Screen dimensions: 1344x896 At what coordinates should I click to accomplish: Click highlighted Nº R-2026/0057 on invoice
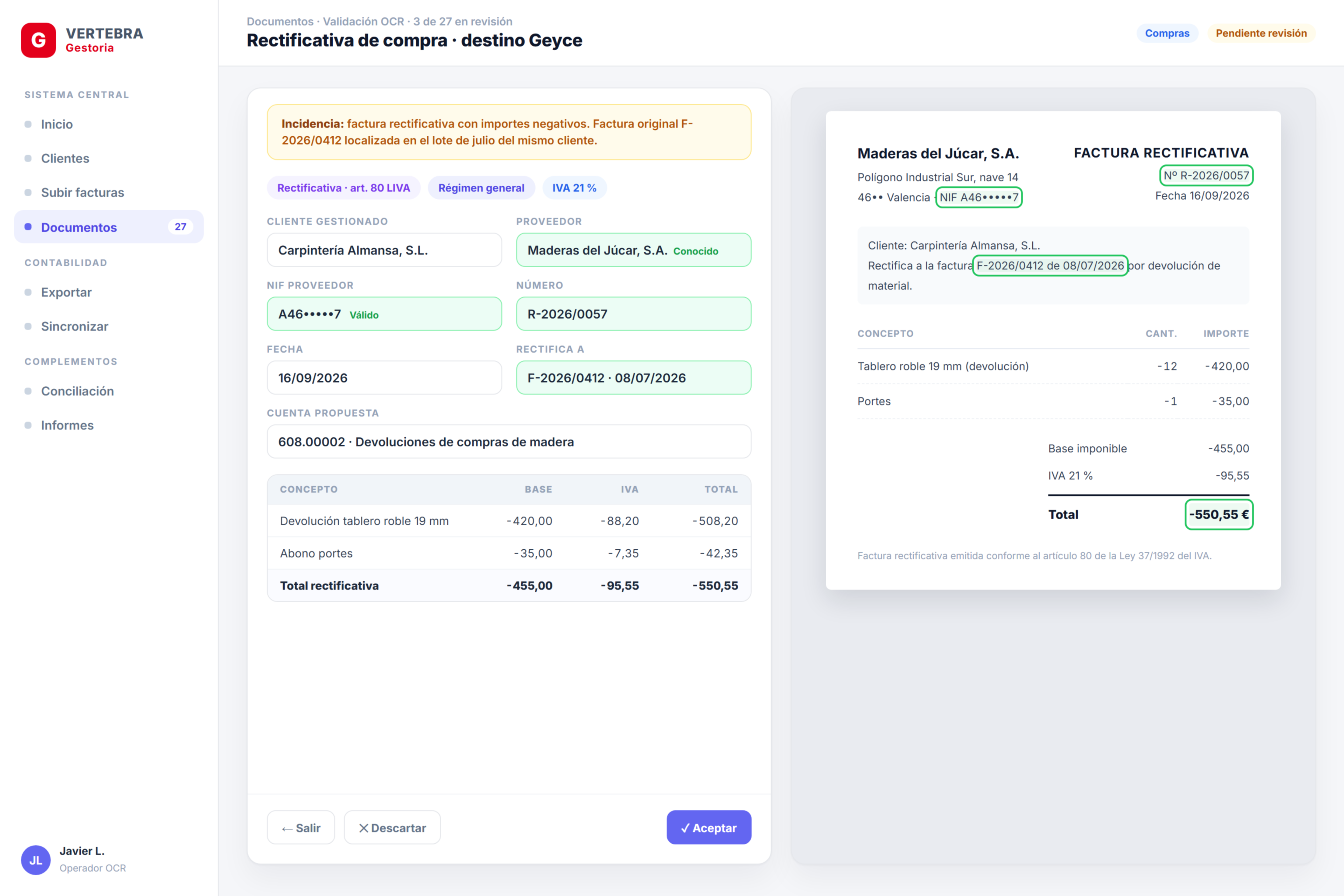click(x=1206, y=175)
